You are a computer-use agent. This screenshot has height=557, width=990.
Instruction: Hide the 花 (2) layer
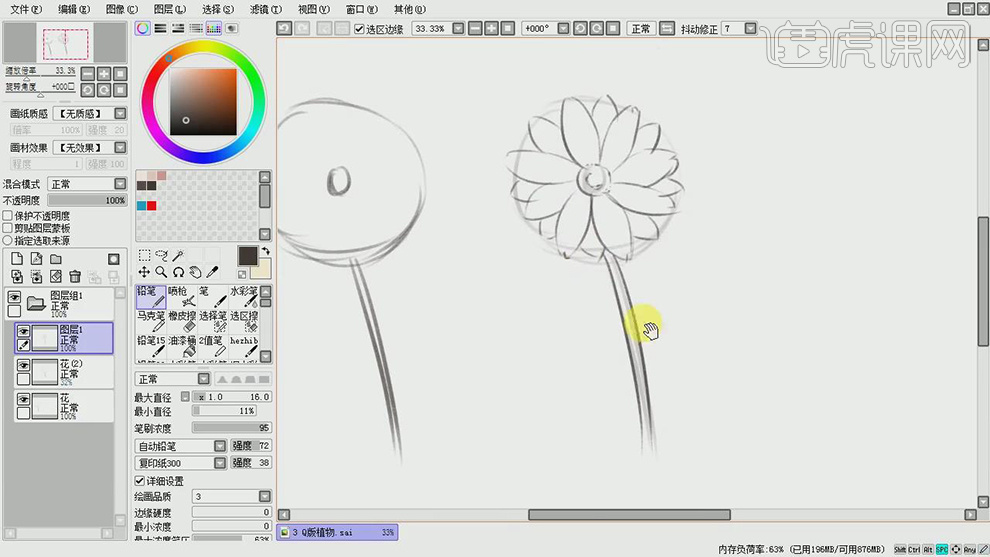tap(24, 365)
